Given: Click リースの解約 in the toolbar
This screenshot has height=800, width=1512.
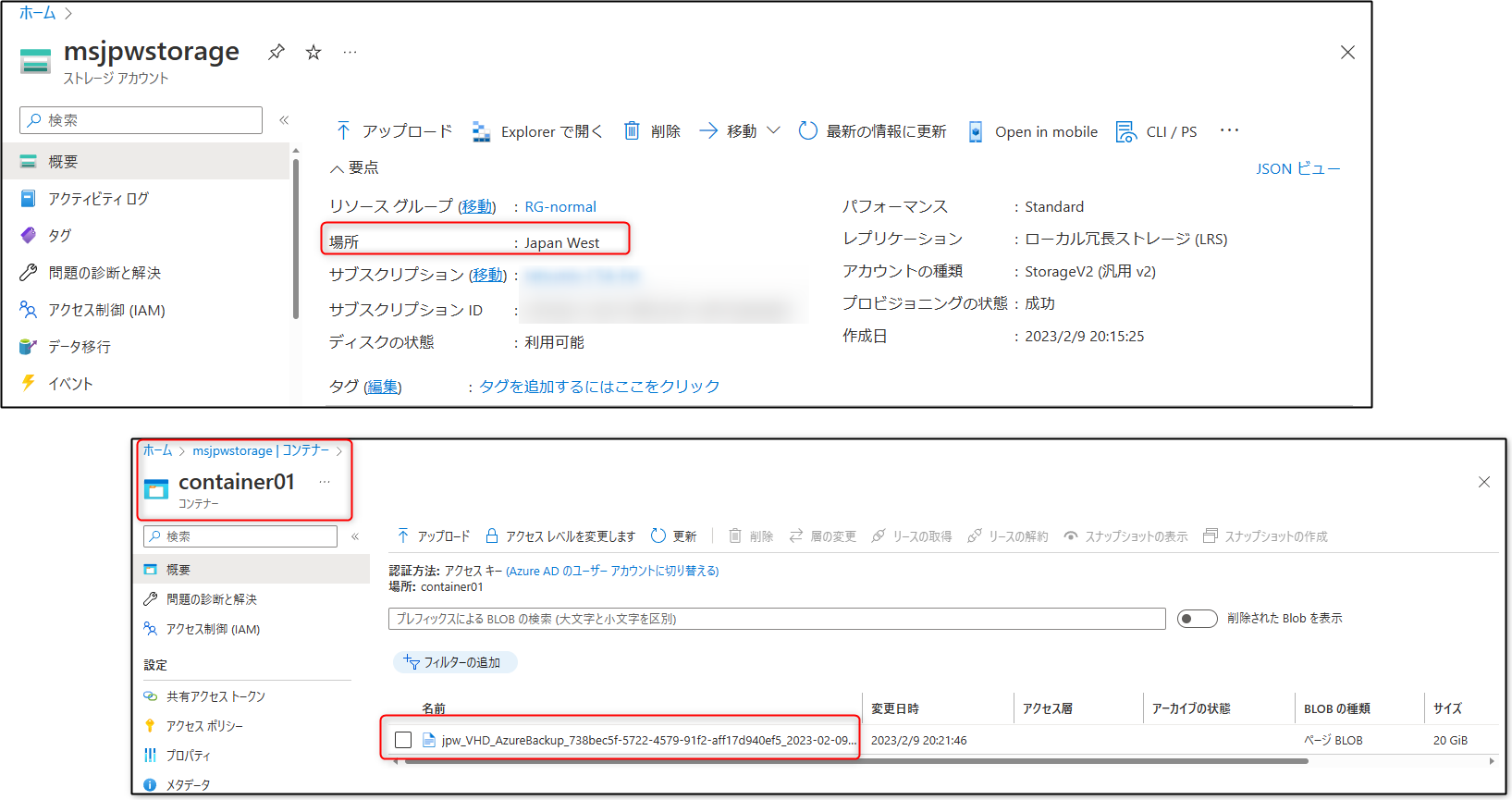Looking at the screenshot, I should [1008, 536].
